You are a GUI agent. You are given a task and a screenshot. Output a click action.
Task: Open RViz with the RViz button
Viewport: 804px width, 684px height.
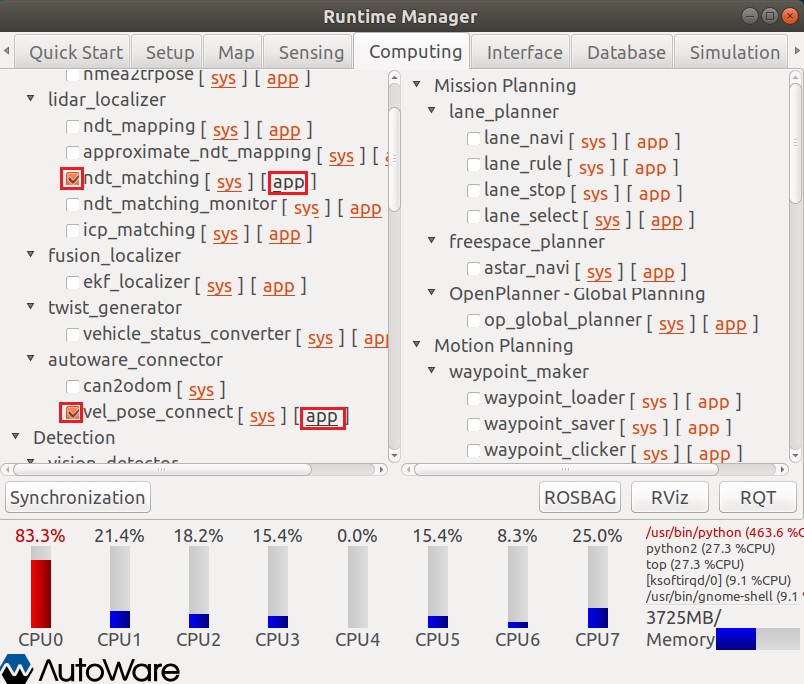pyautogui.click(x=669, y=497)
